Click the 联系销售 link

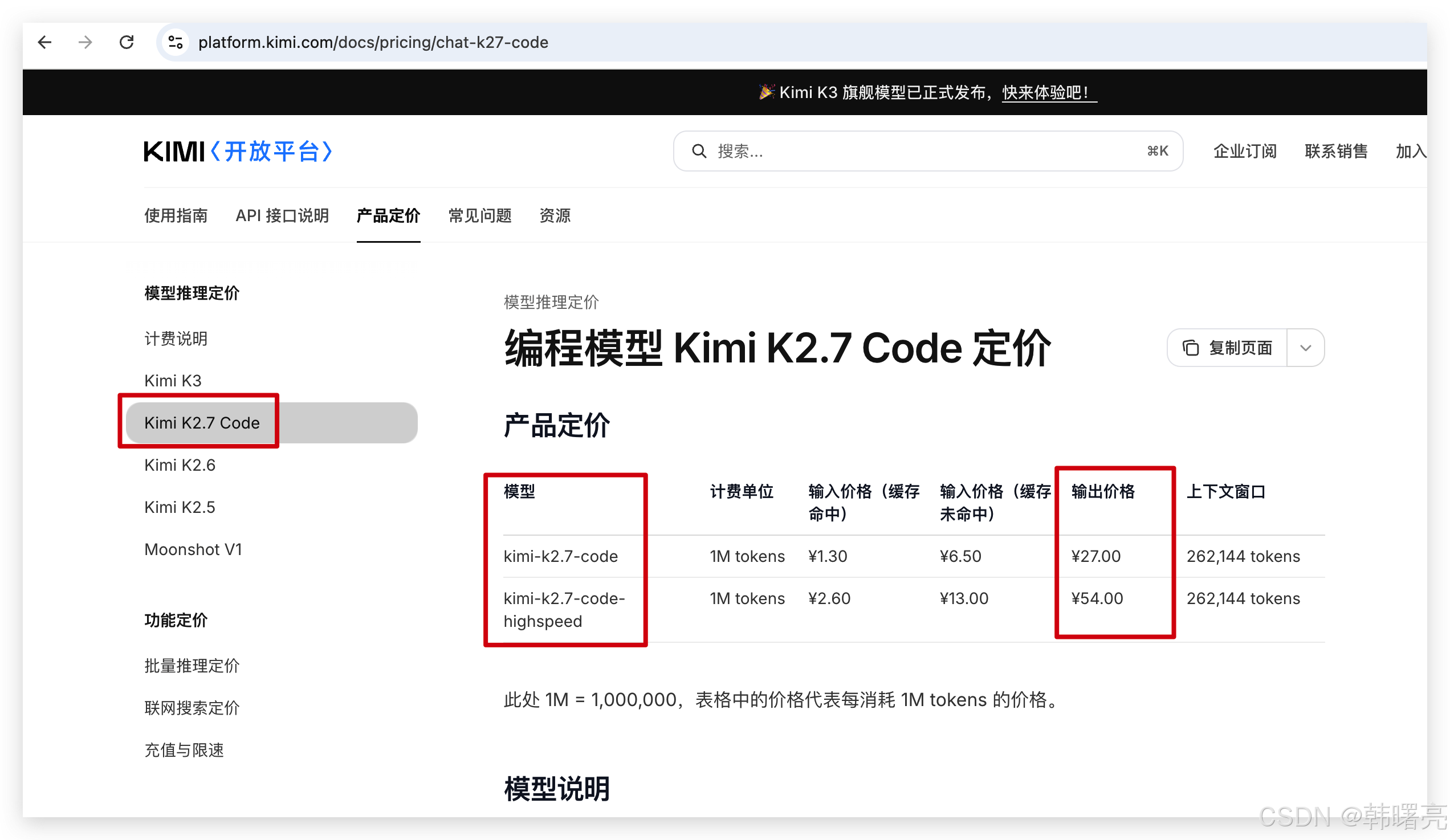click(x=1336, y=152)
